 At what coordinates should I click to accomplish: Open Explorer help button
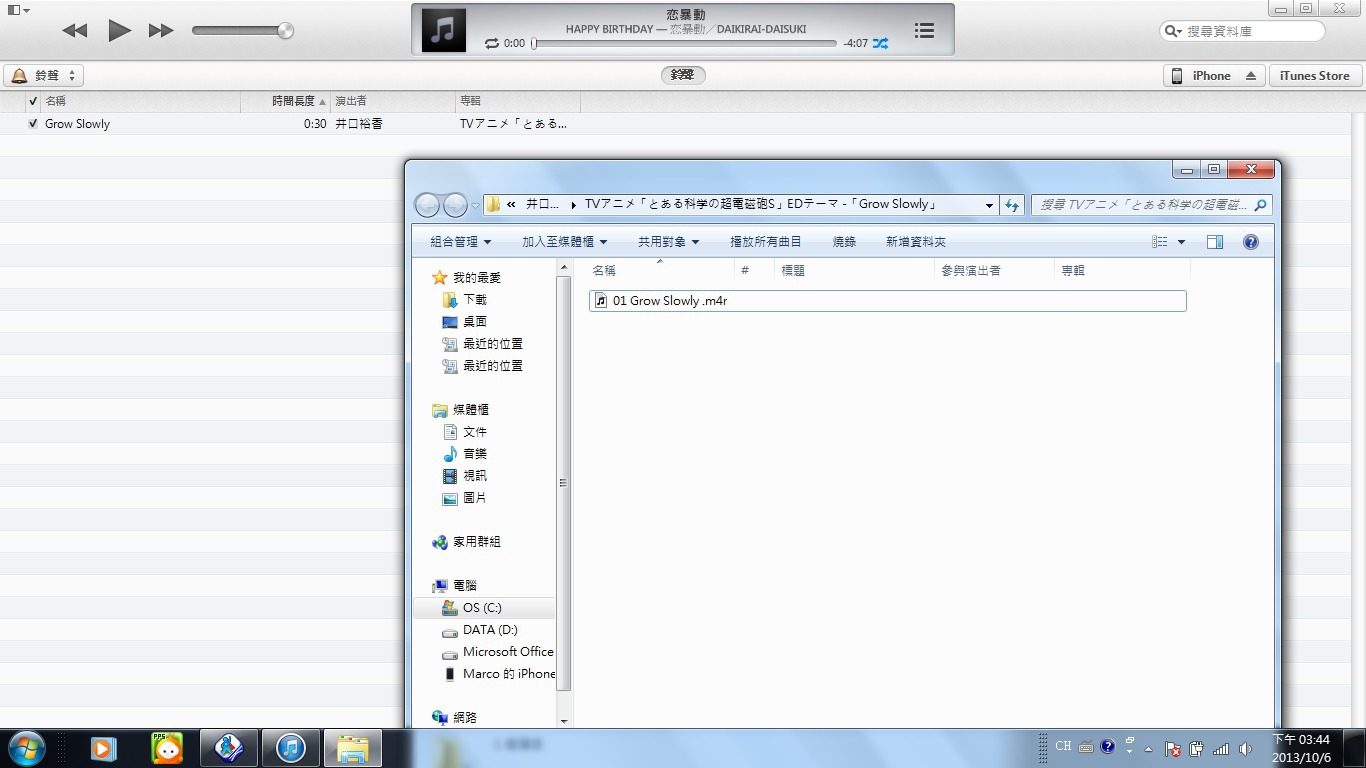point(1250,242)
